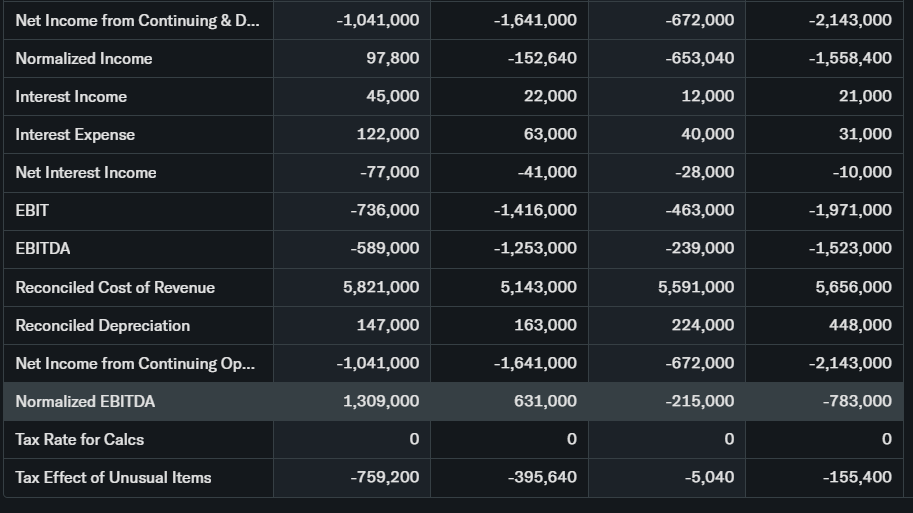Viewport: 913px width, 513px height.
Task: Select the Normalized Income row label
Action: pos(84,58)
